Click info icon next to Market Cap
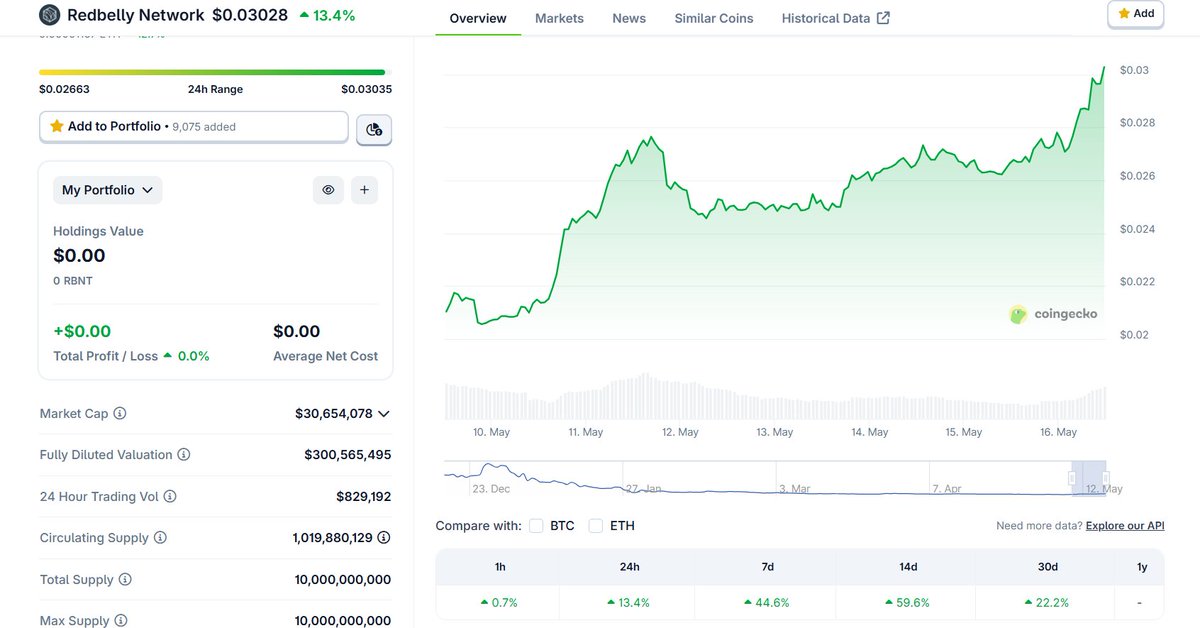 [120, 413]
